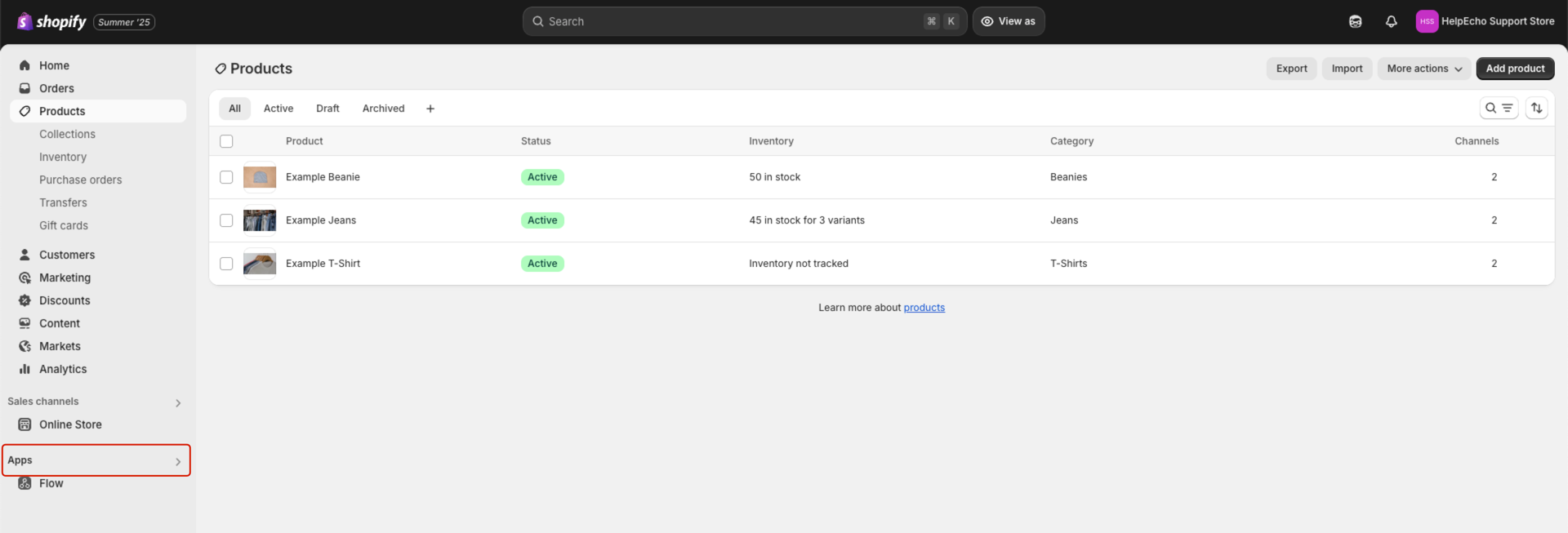Open the notifications bell
Viewport: 1568px width, 533px height.
click(x=1391, y=21)
